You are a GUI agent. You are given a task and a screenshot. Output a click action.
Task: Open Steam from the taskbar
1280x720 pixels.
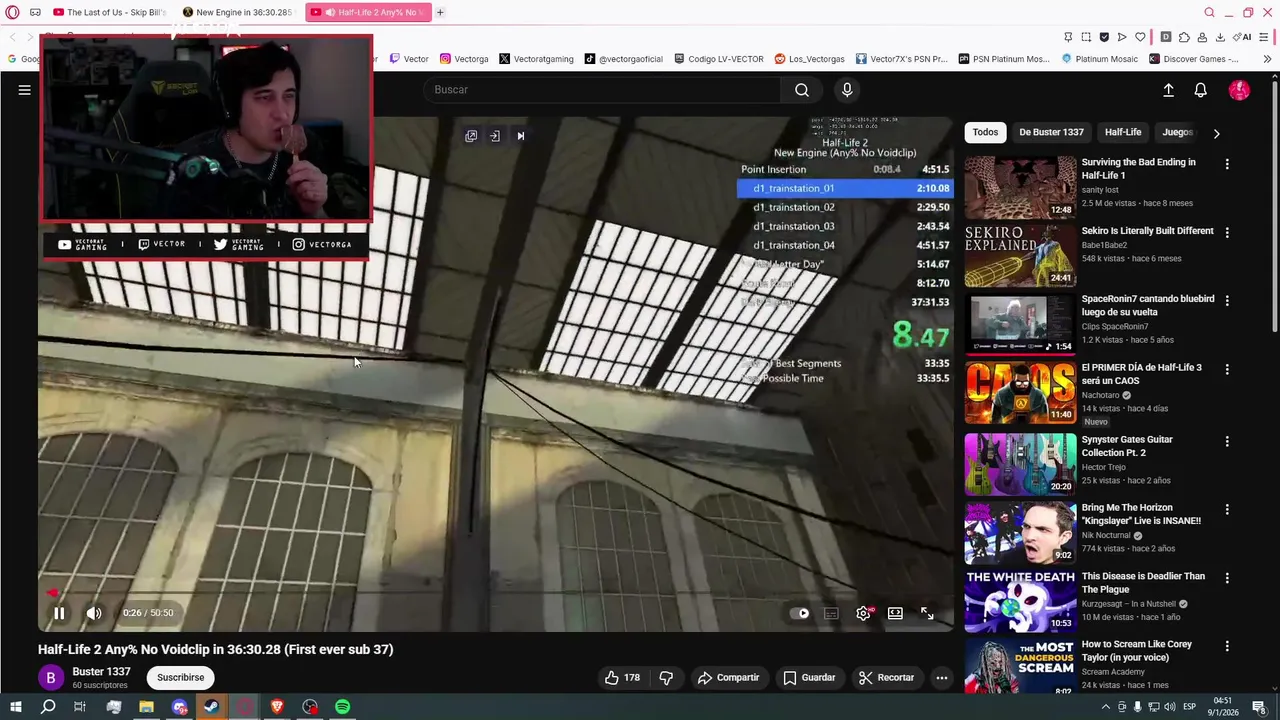click(x=211, y=707)
